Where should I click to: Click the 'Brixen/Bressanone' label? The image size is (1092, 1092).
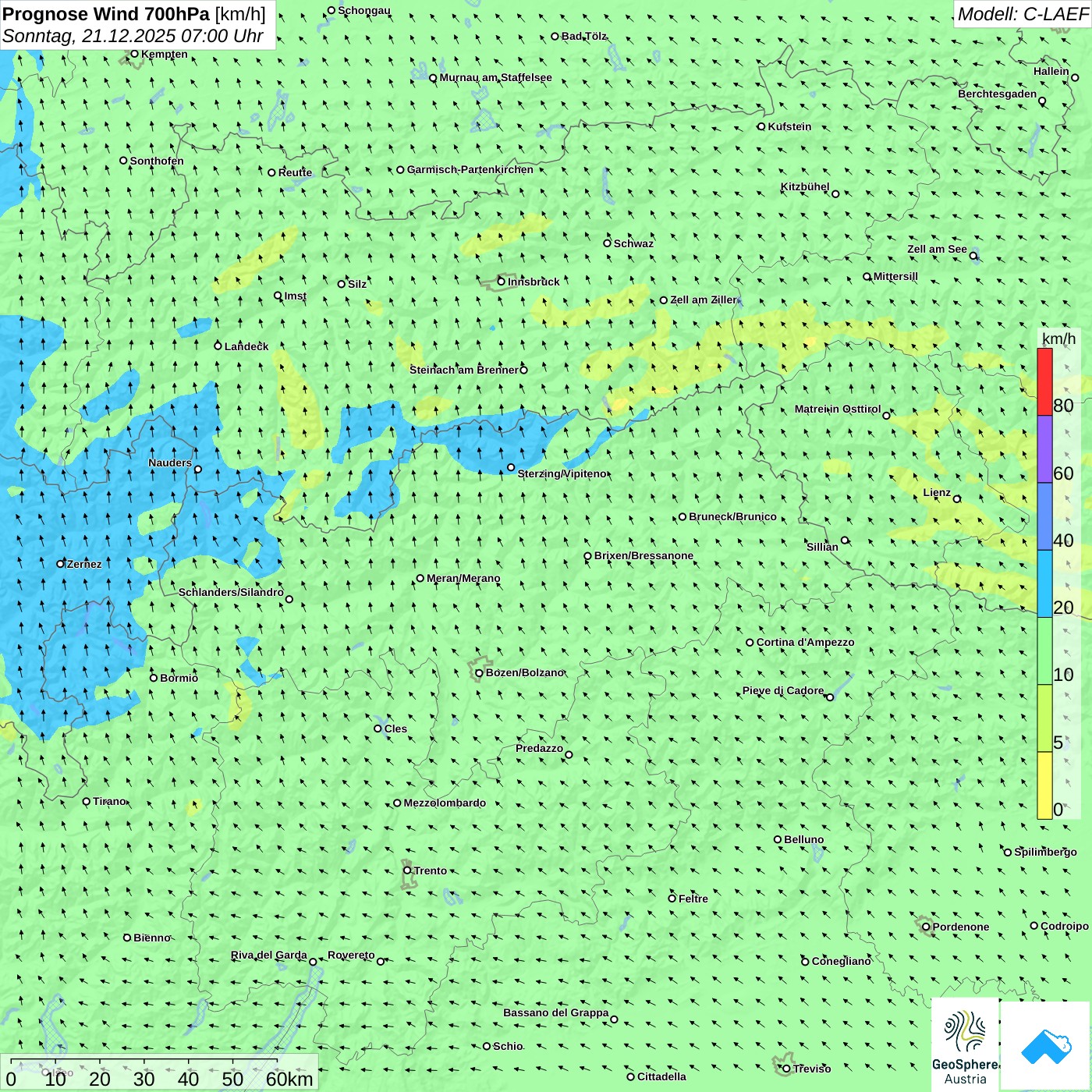(643, 555)
